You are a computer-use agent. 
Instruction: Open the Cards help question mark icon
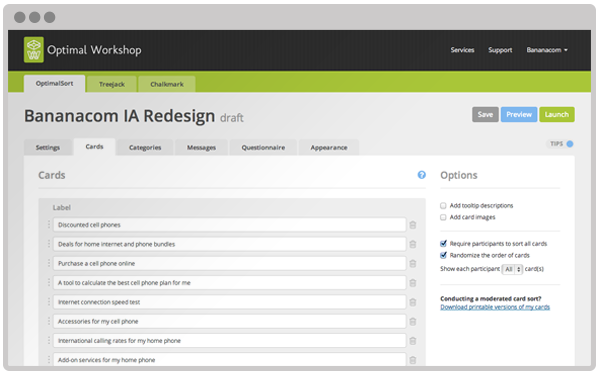[421, 175]
